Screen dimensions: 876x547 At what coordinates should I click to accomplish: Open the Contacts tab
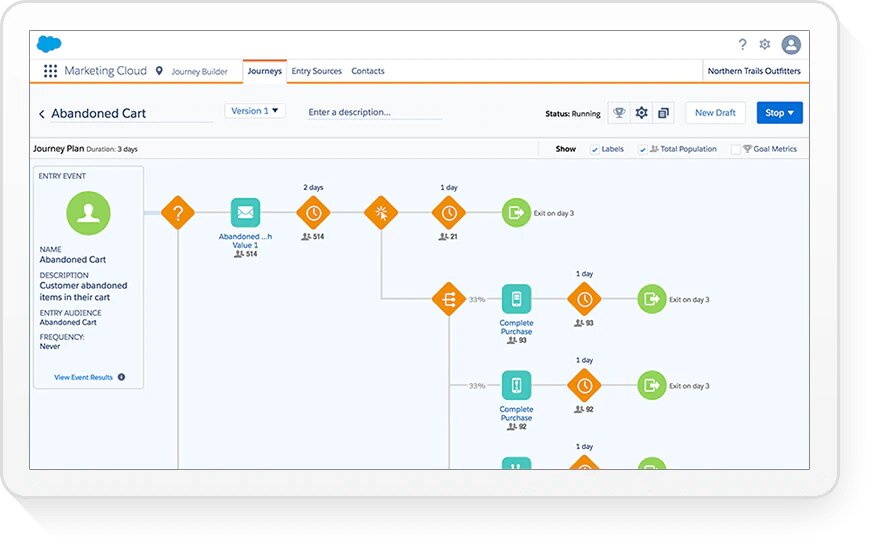click(368, 71)
